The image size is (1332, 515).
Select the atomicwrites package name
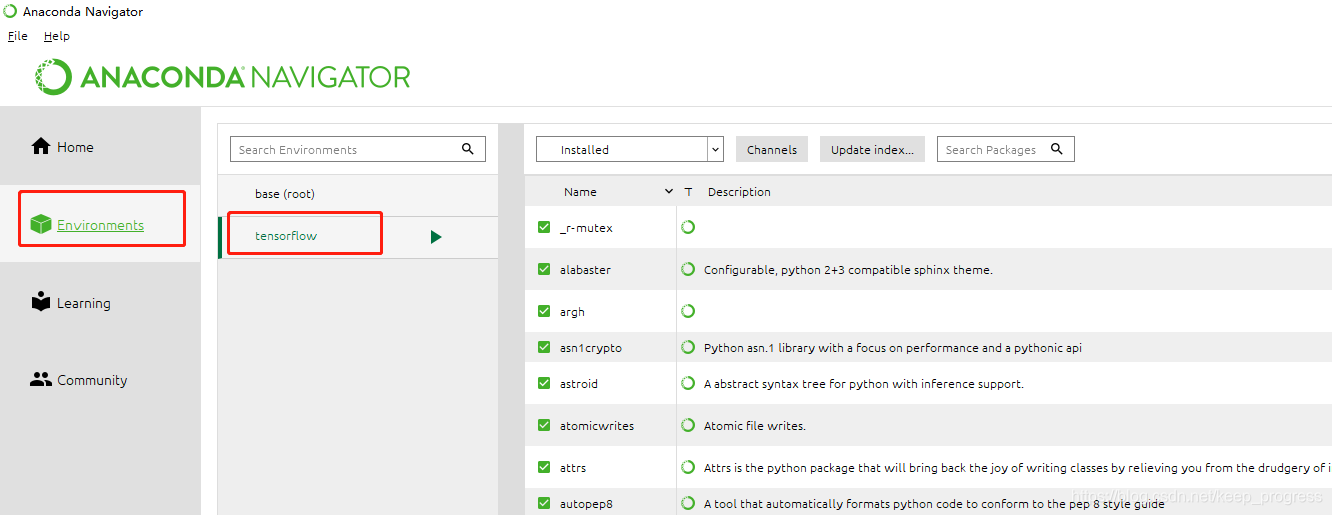pyautogui.click(x=597, y=425)
